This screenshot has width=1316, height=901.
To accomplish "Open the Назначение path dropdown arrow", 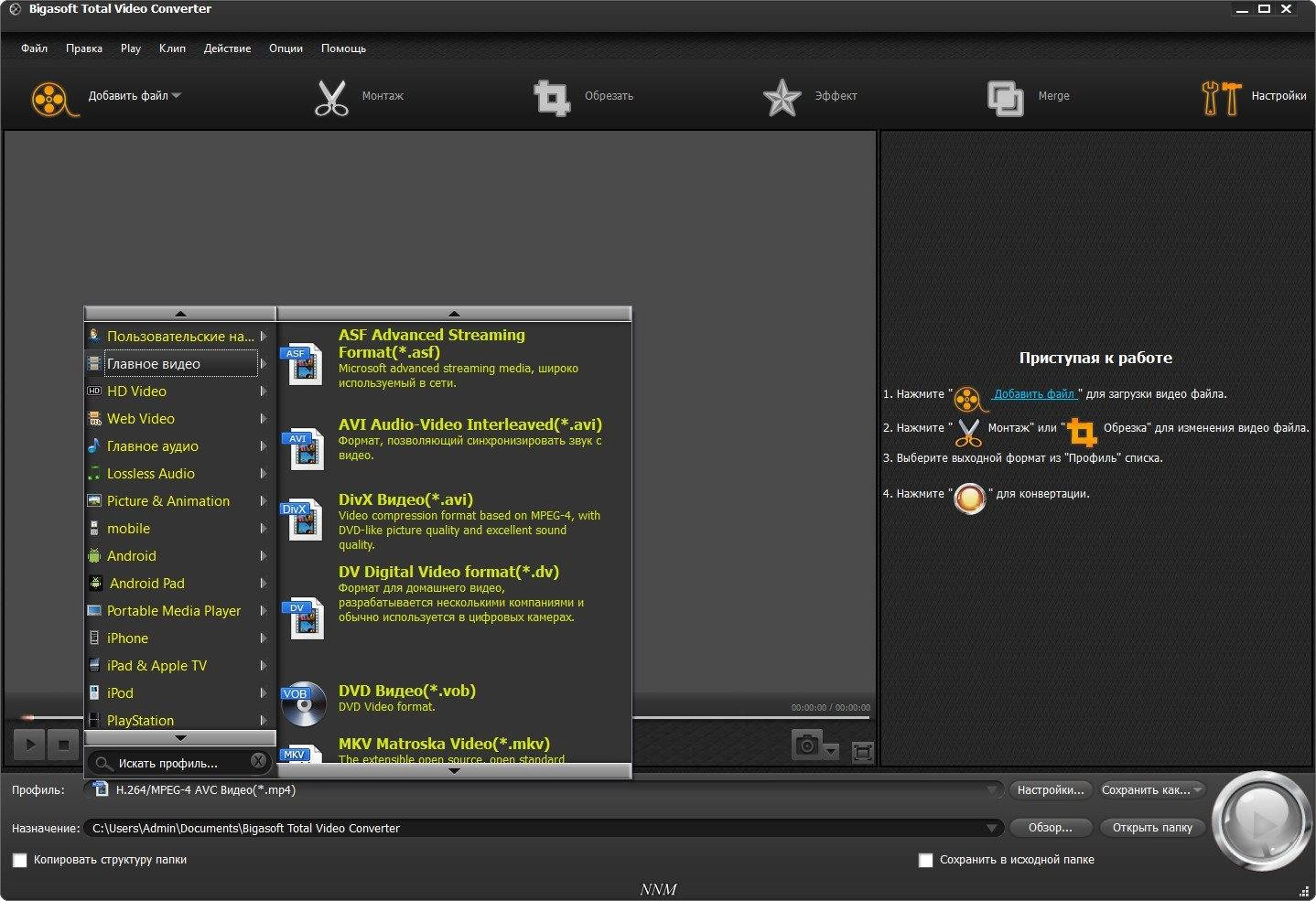I will [992, 829].
